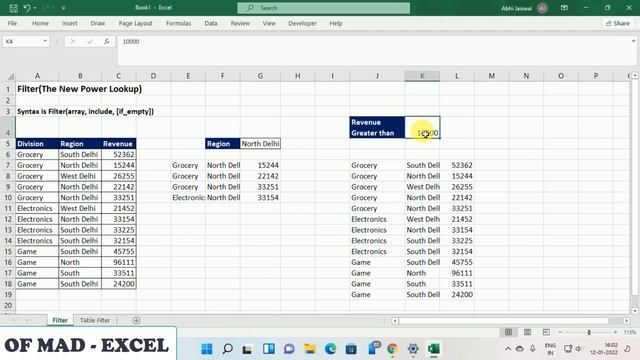Click the Revenue Greater than label cell

tap(377, 127)
